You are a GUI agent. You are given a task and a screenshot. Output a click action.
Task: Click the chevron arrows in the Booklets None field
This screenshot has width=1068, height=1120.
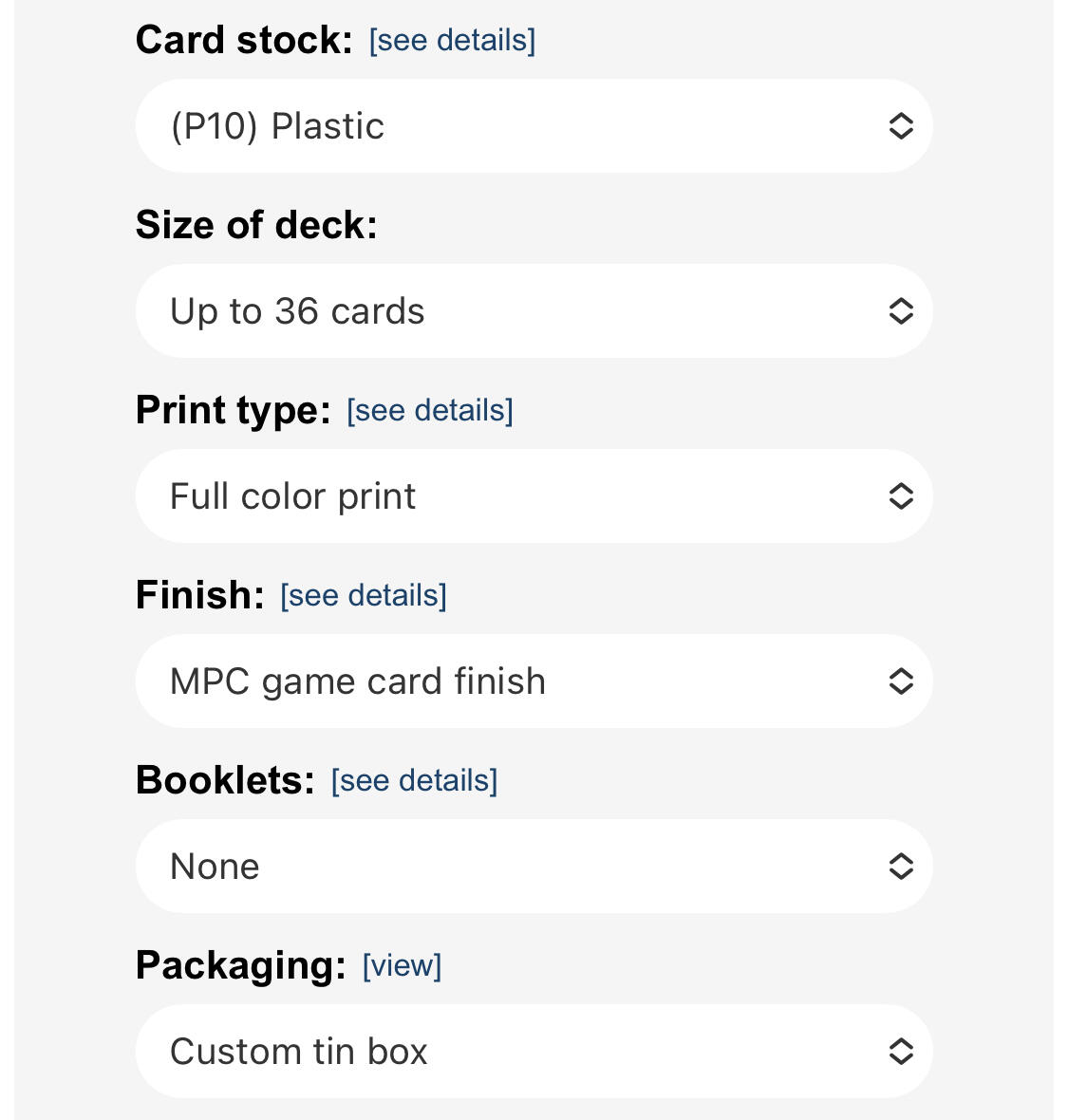click(901, 867)
